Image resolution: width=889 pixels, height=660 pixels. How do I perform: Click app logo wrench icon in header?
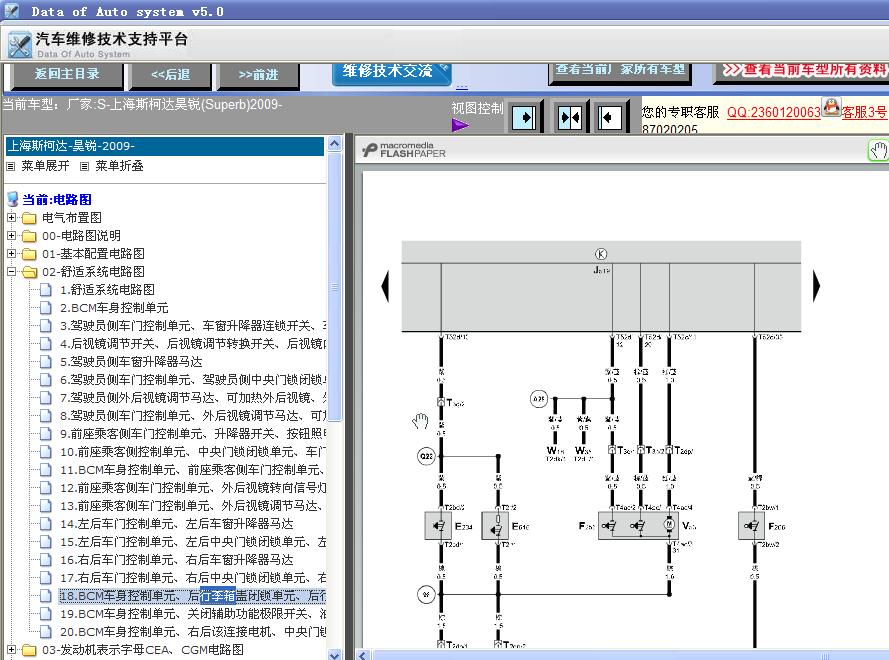tap(20, 45)
